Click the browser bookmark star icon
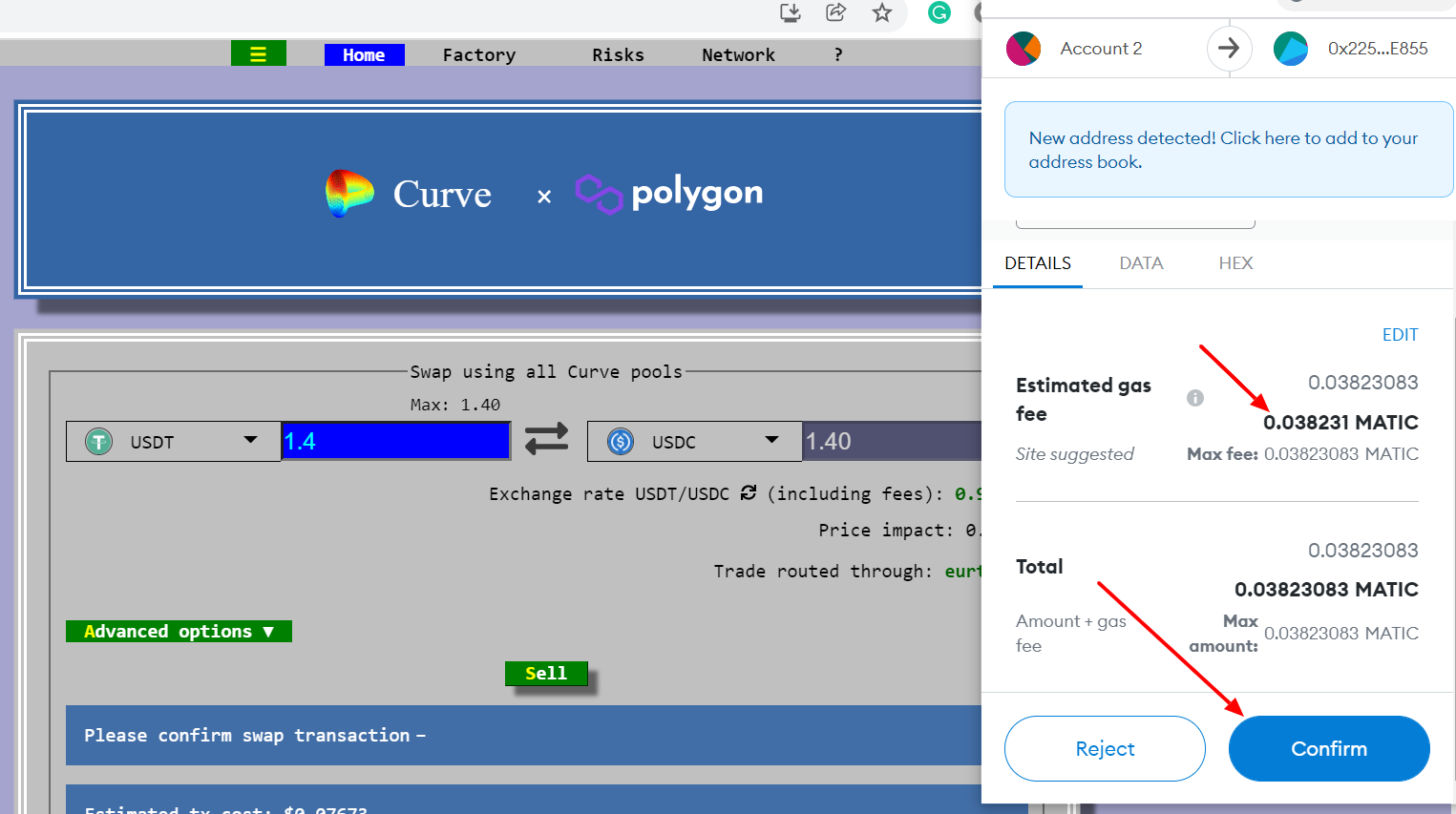Screen dimensions: 1456x814 881,13
